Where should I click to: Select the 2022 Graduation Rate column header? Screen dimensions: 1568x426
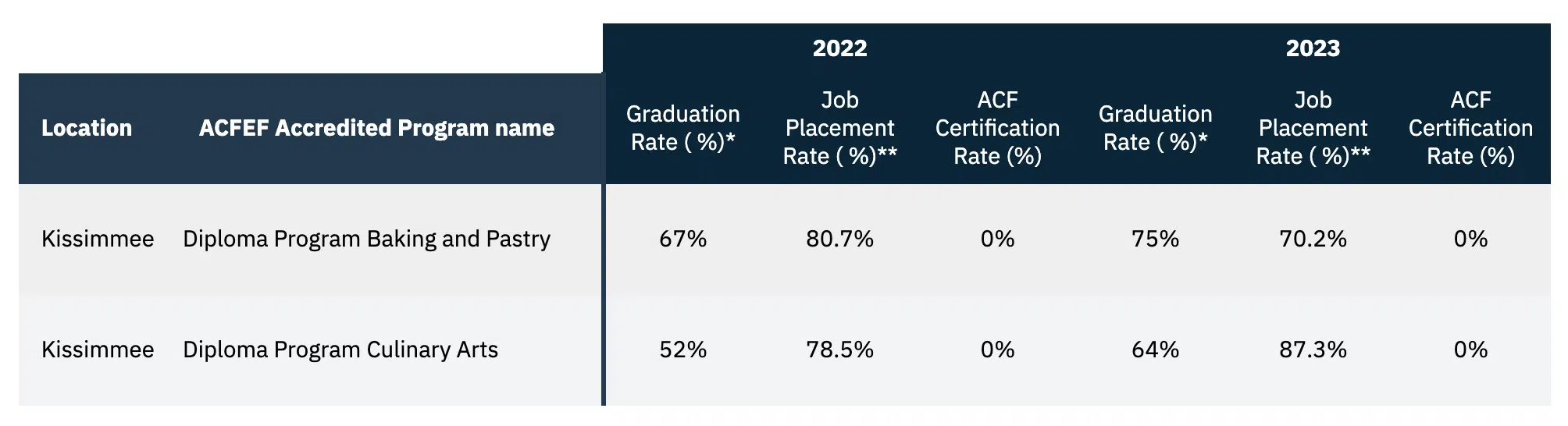[682, 128]
